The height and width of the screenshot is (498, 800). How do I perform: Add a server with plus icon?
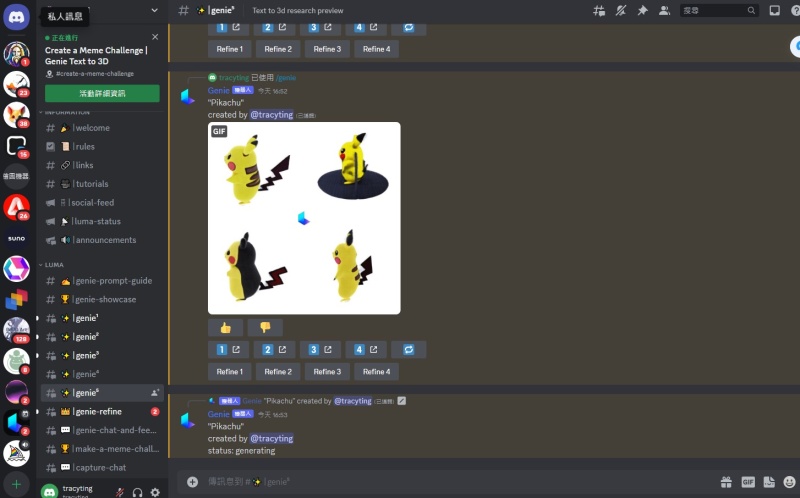[x=16, y=484]
